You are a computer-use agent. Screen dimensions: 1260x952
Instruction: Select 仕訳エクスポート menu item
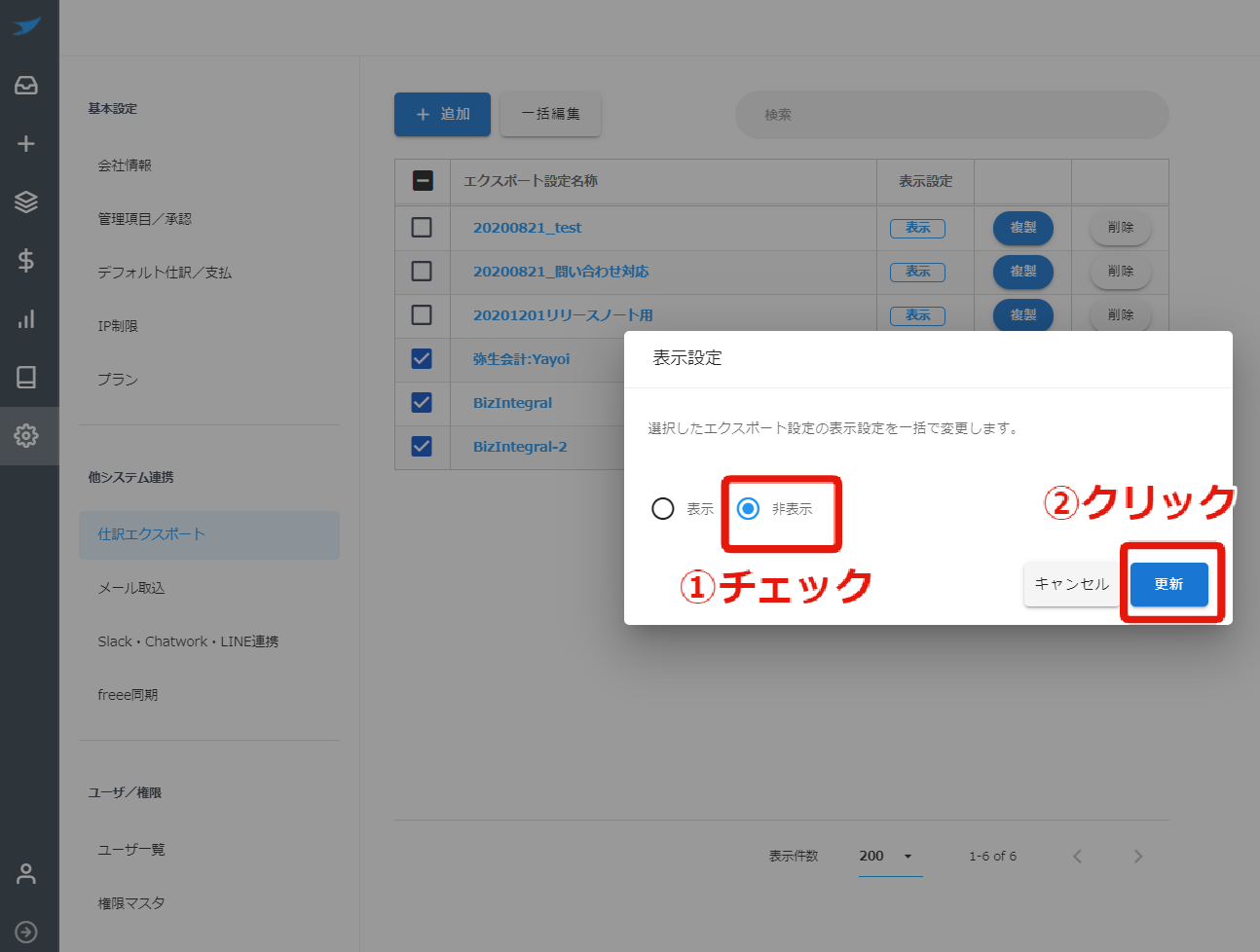pyautogui.click(x=209, y=534)
